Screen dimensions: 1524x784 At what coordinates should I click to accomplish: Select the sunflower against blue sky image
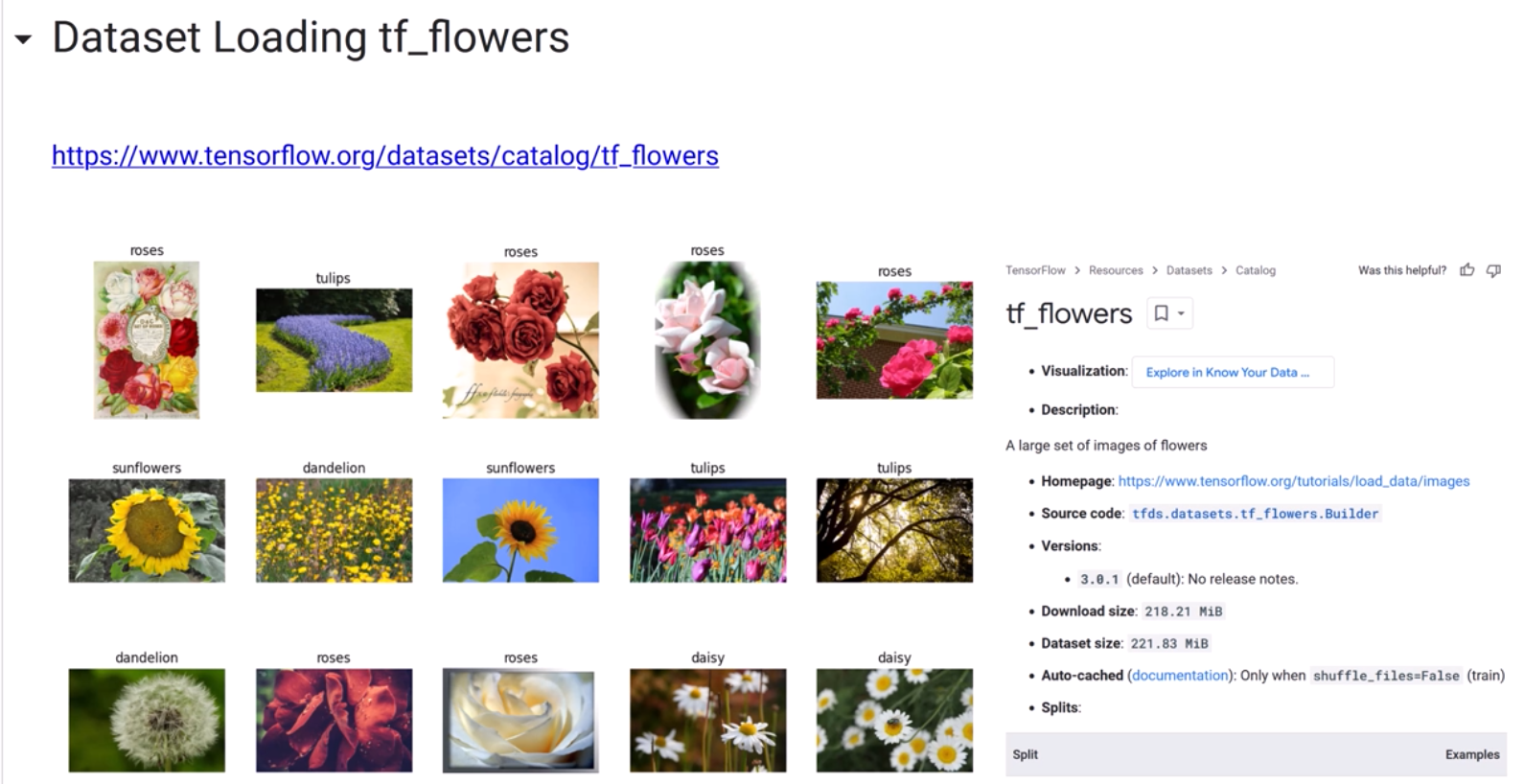520,530
